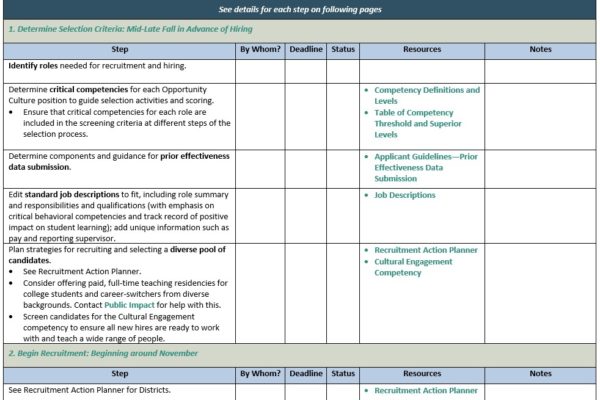The image size is (600, 400).
Task: Click Status cell for prior effectiveness row
Action: 343,169
